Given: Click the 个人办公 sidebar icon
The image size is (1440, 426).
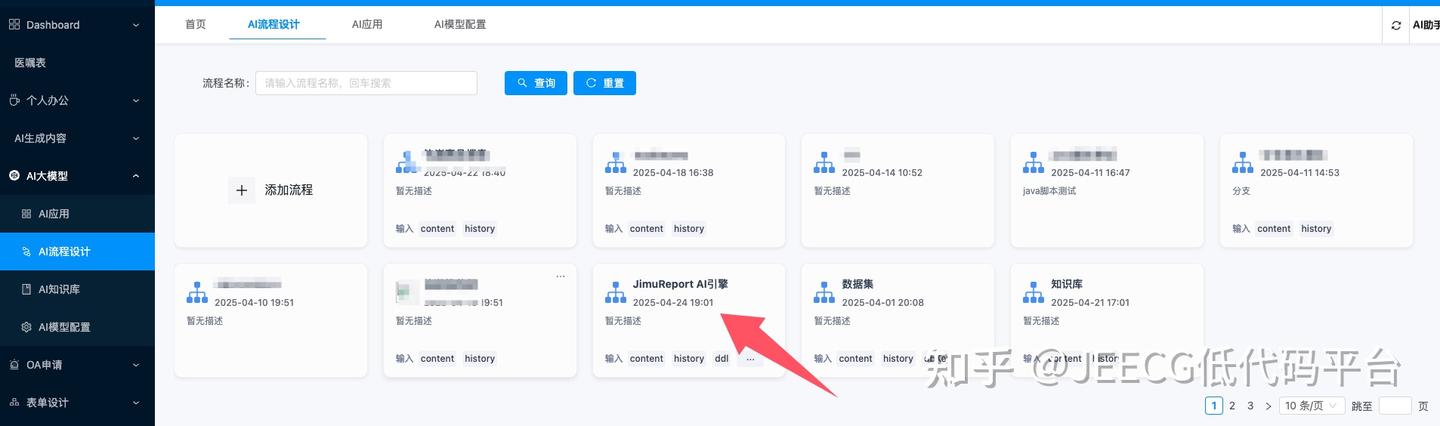Looking at the screenshot, I should point(14,100).
